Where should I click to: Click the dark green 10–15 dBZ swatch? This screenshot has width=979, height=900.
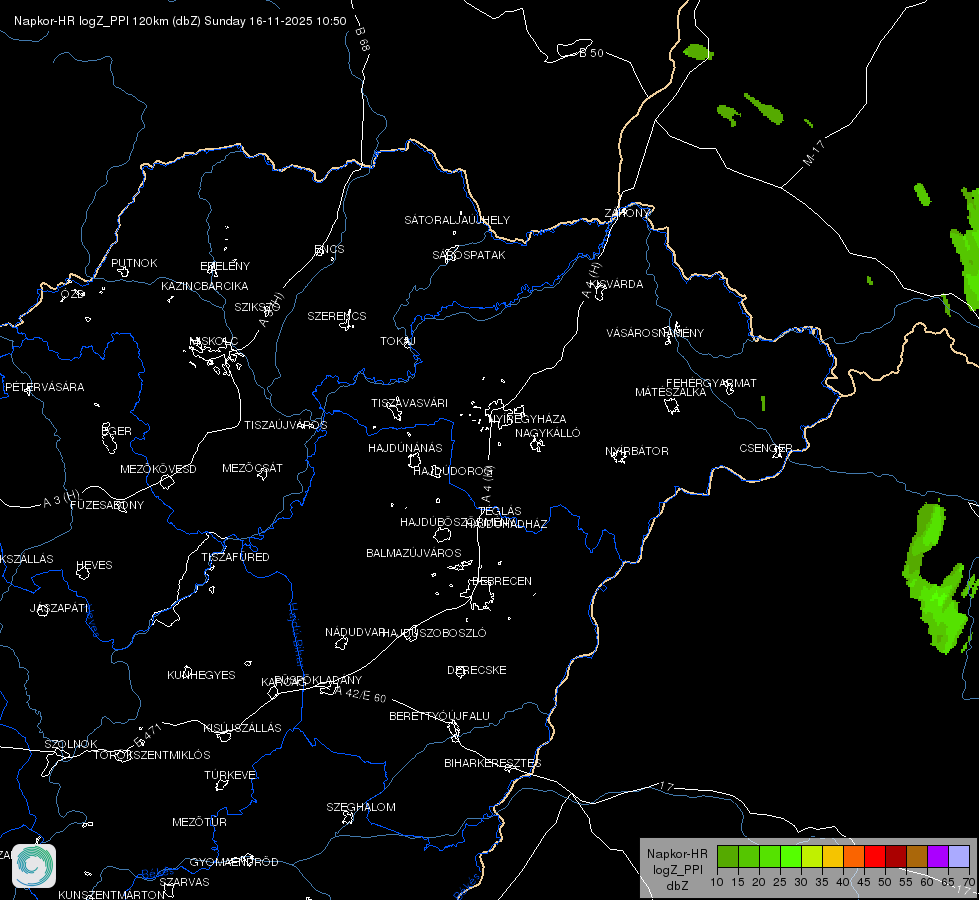727,857
